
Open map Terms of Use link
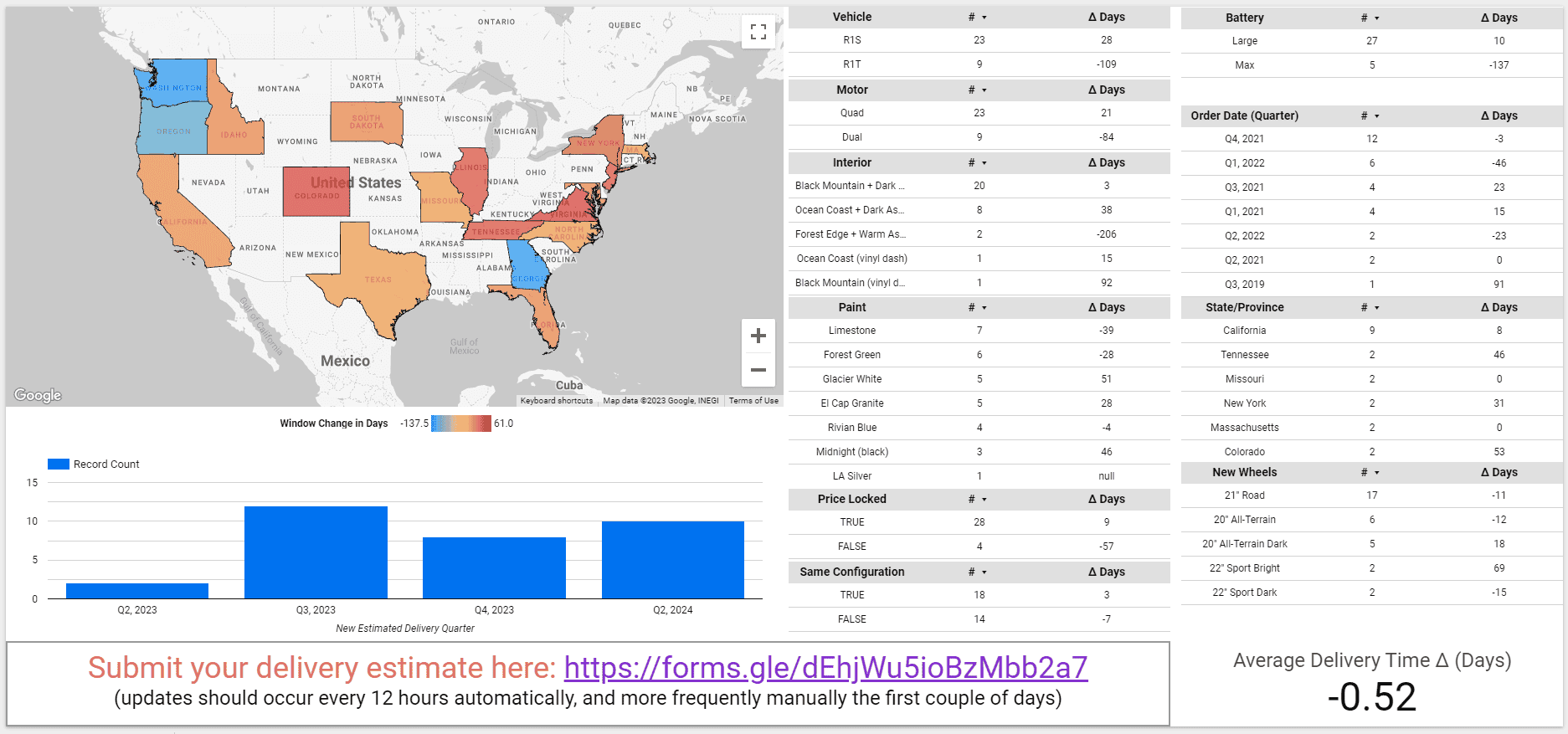point(753,401)
